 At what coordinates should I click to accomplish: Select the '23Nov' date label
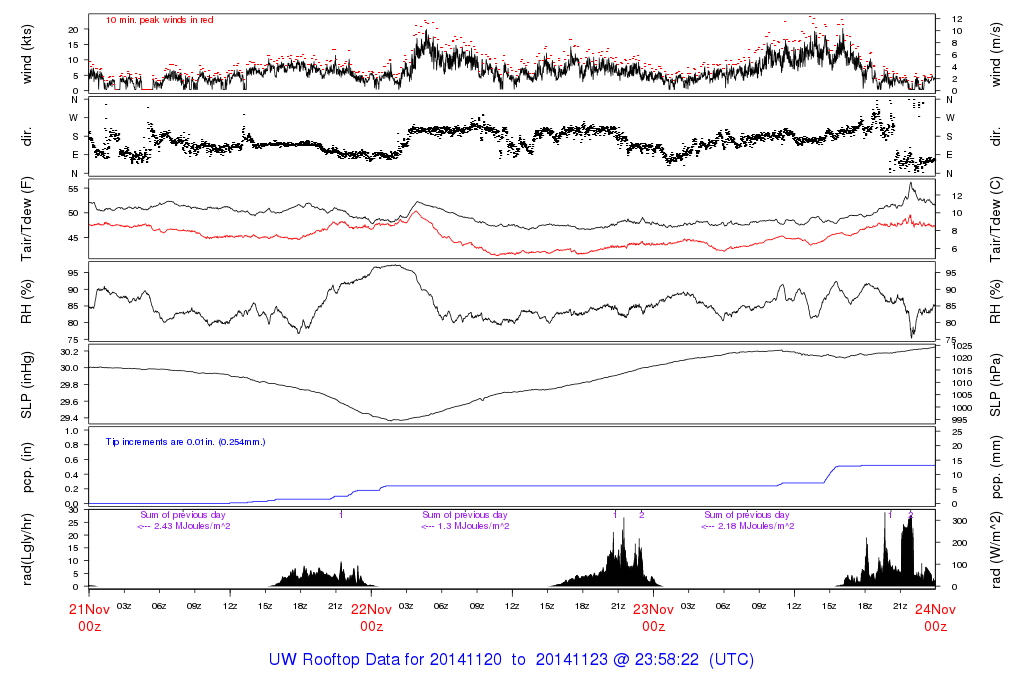(x=654, y=609)
